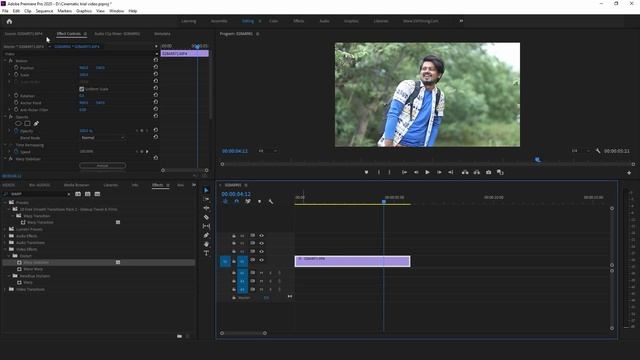The height and width of the screenshot is (360, 640).
Task: Expand the Audio Effects folder
Action: pyautogui.click(x=5, y=236)
